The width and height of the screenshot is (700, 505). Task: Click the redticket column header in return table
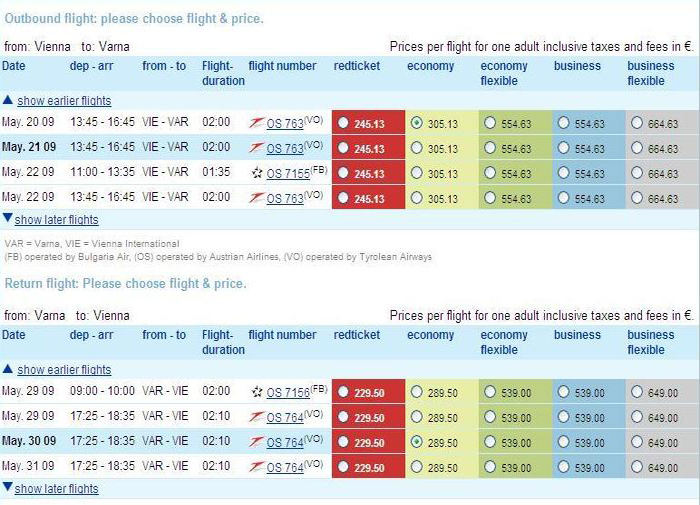tap(357, 335)
